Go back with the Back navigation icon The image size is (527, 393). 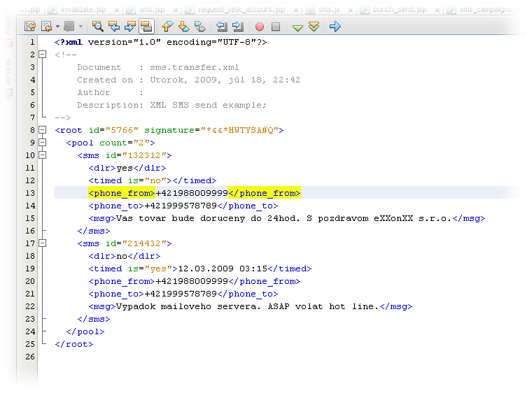pos(46,26)
